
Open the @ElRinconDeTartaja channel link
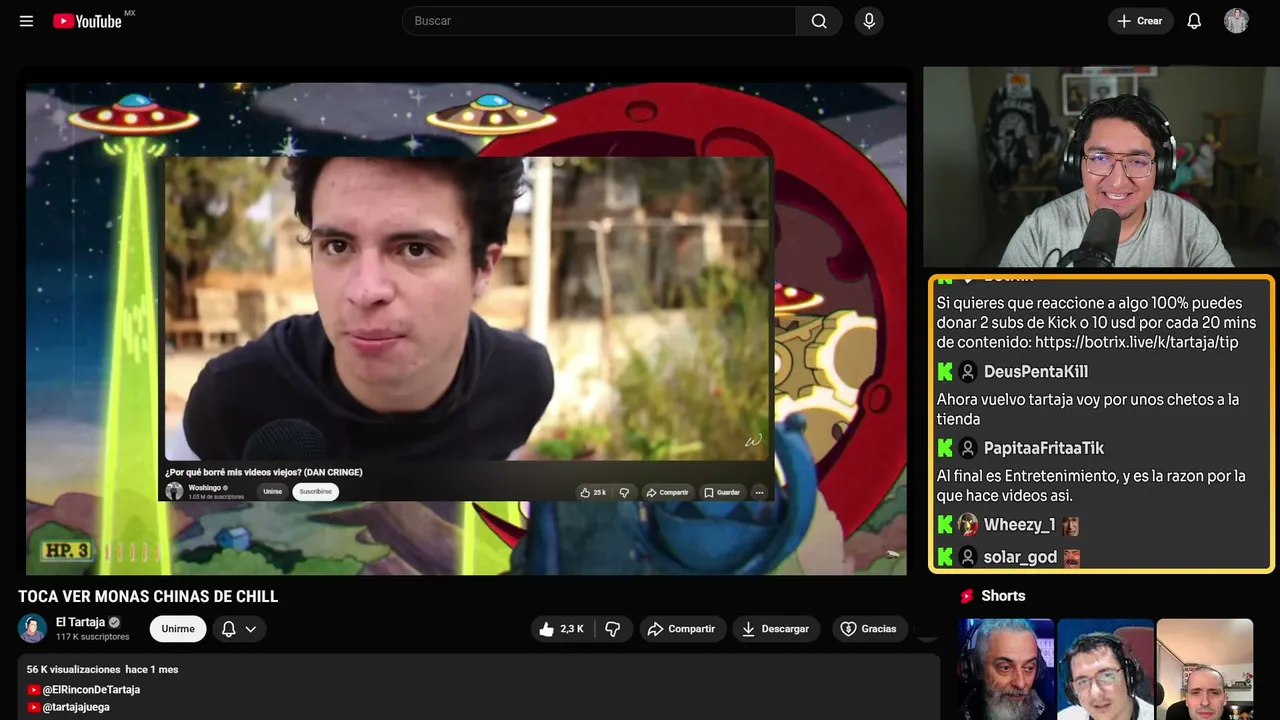coord(91,690)
